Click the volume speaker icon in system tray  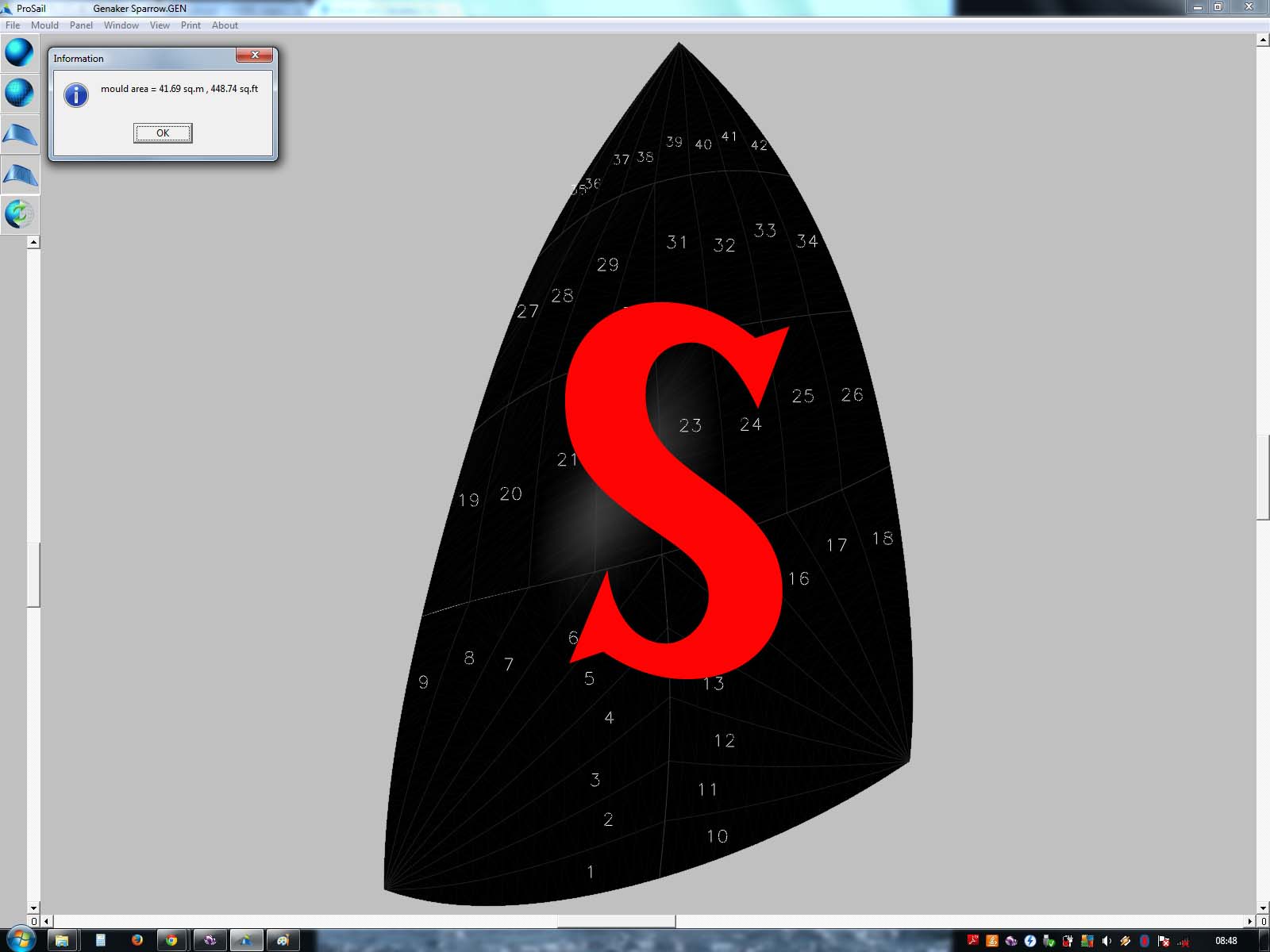1106,941
